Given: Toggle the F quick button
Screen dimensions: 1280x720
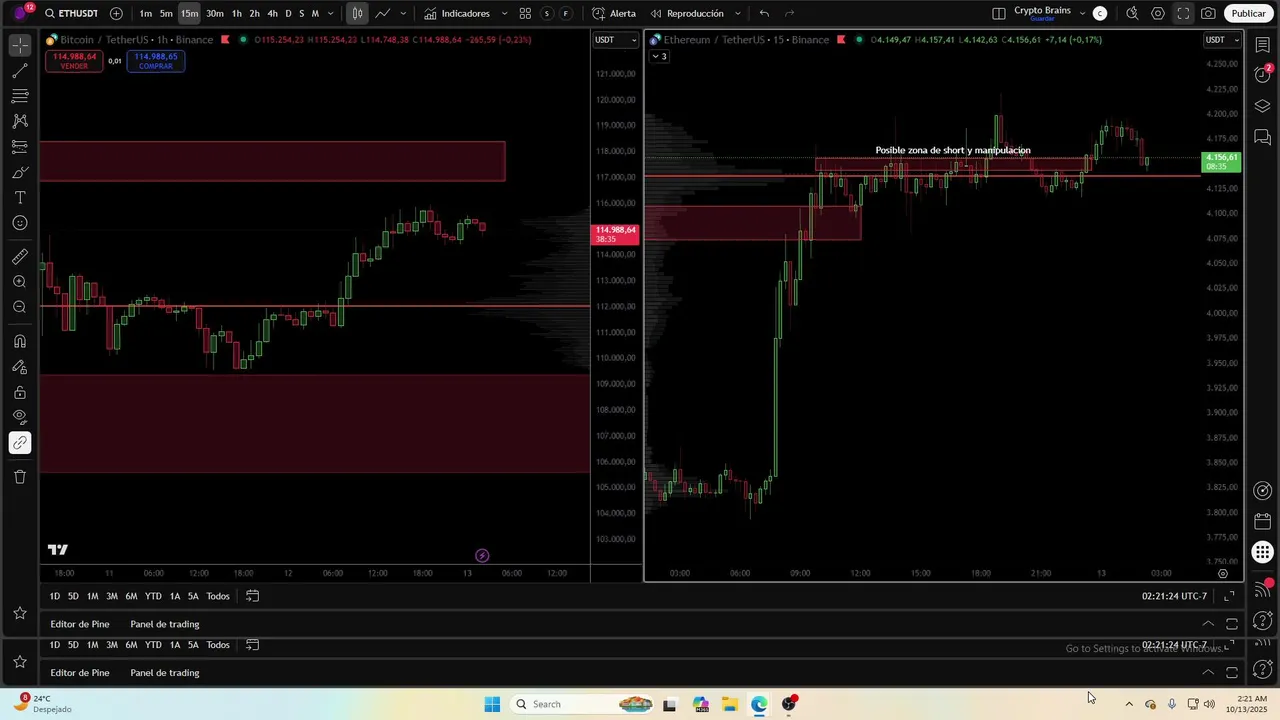Looking at the screenshot, I should (x=566, y=13).
